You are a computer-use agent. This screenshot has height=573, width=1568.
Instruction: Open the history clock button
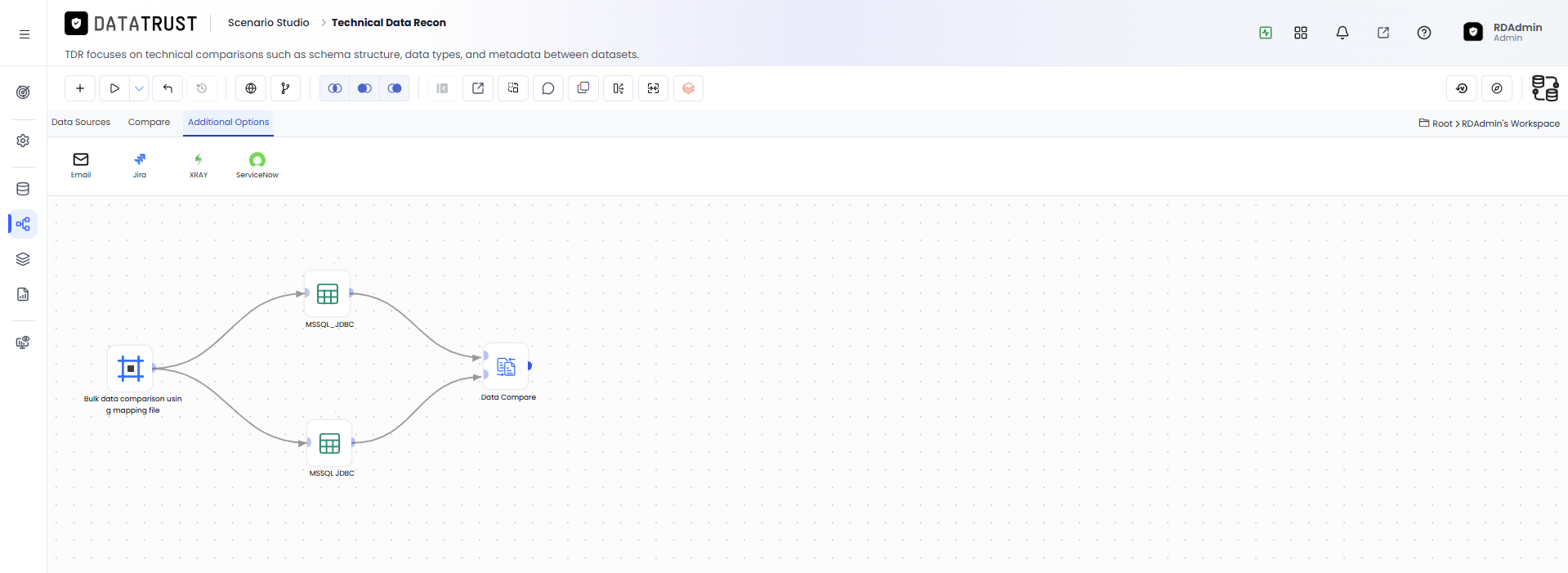click(202, 88)
